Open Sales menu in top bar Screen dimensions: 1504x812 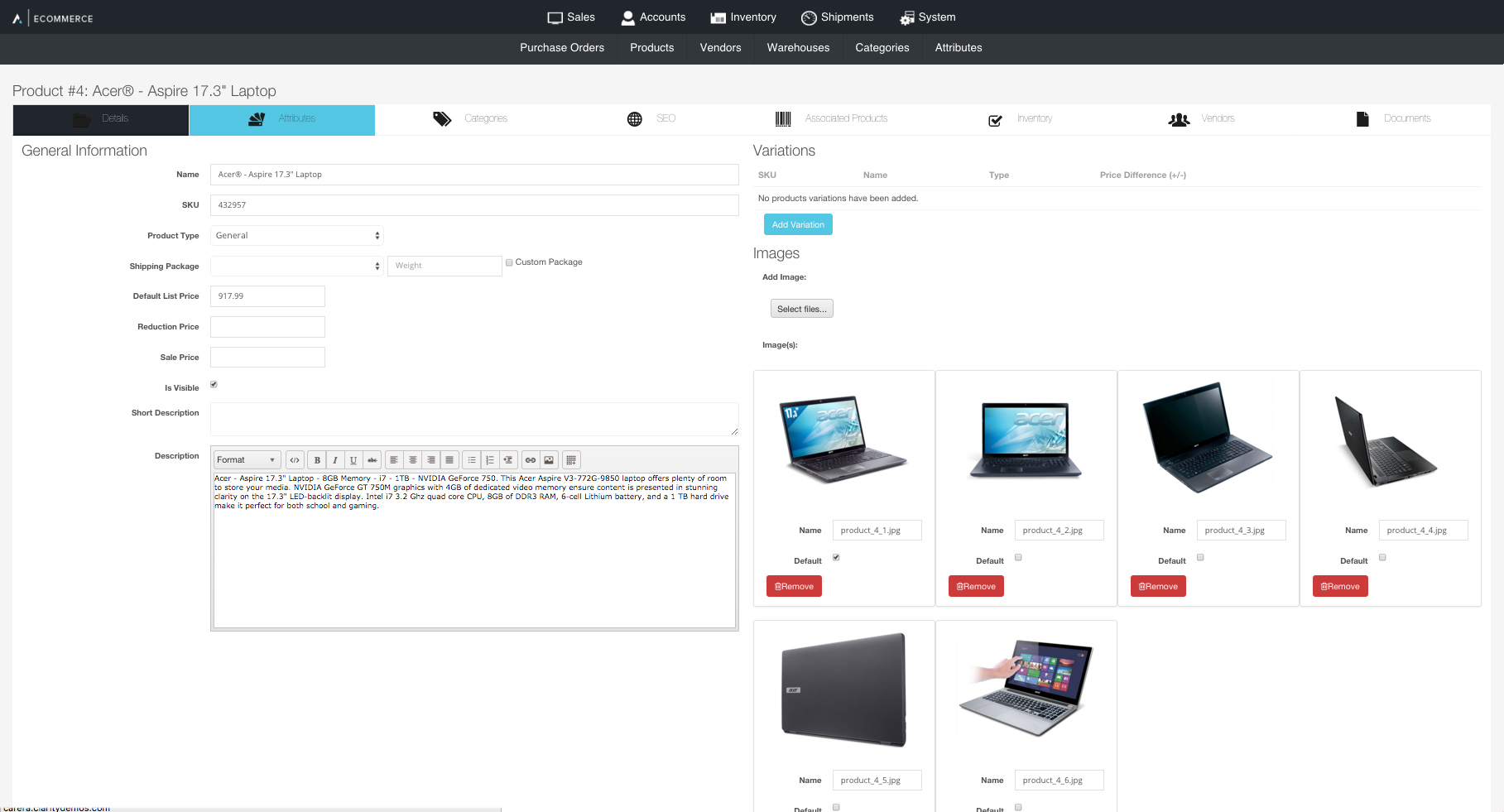[x=571, y=17]
